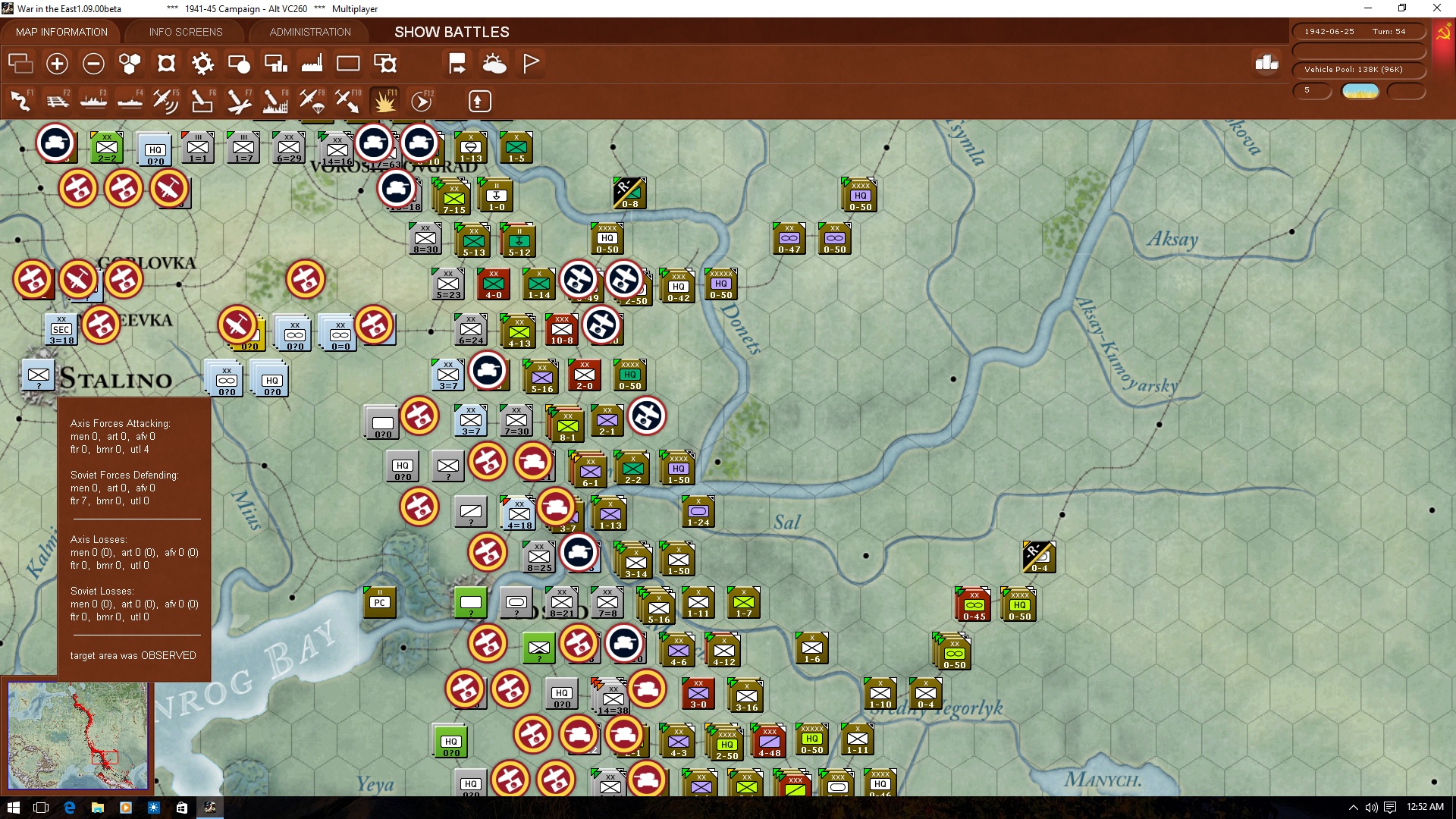The width and height of the screenshot is (1456, 819).
Task: Select the red unit counter labeled 4-48
Action: (x=770, y=741)
